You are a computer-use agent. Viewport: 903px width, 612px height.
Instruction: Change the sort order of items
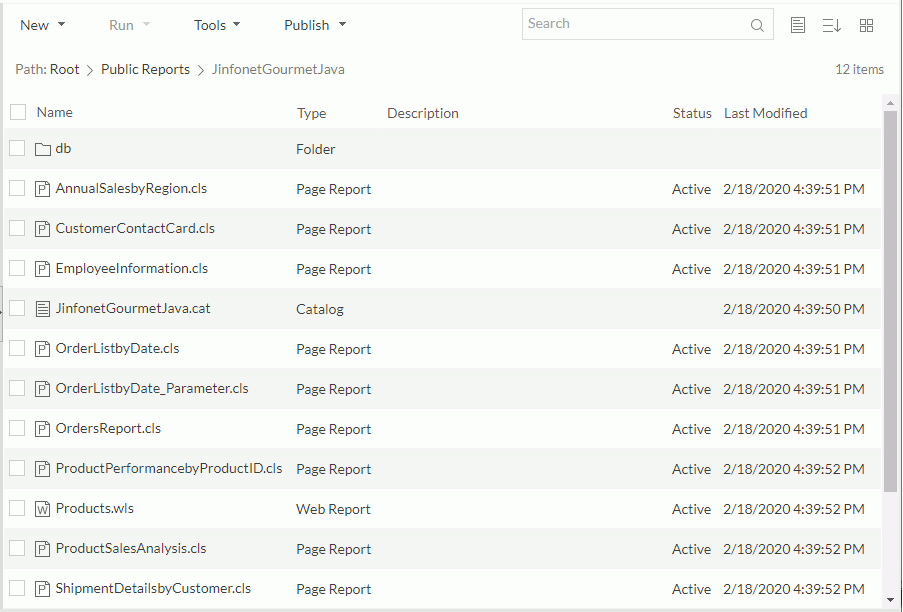(x=831, y=25)
